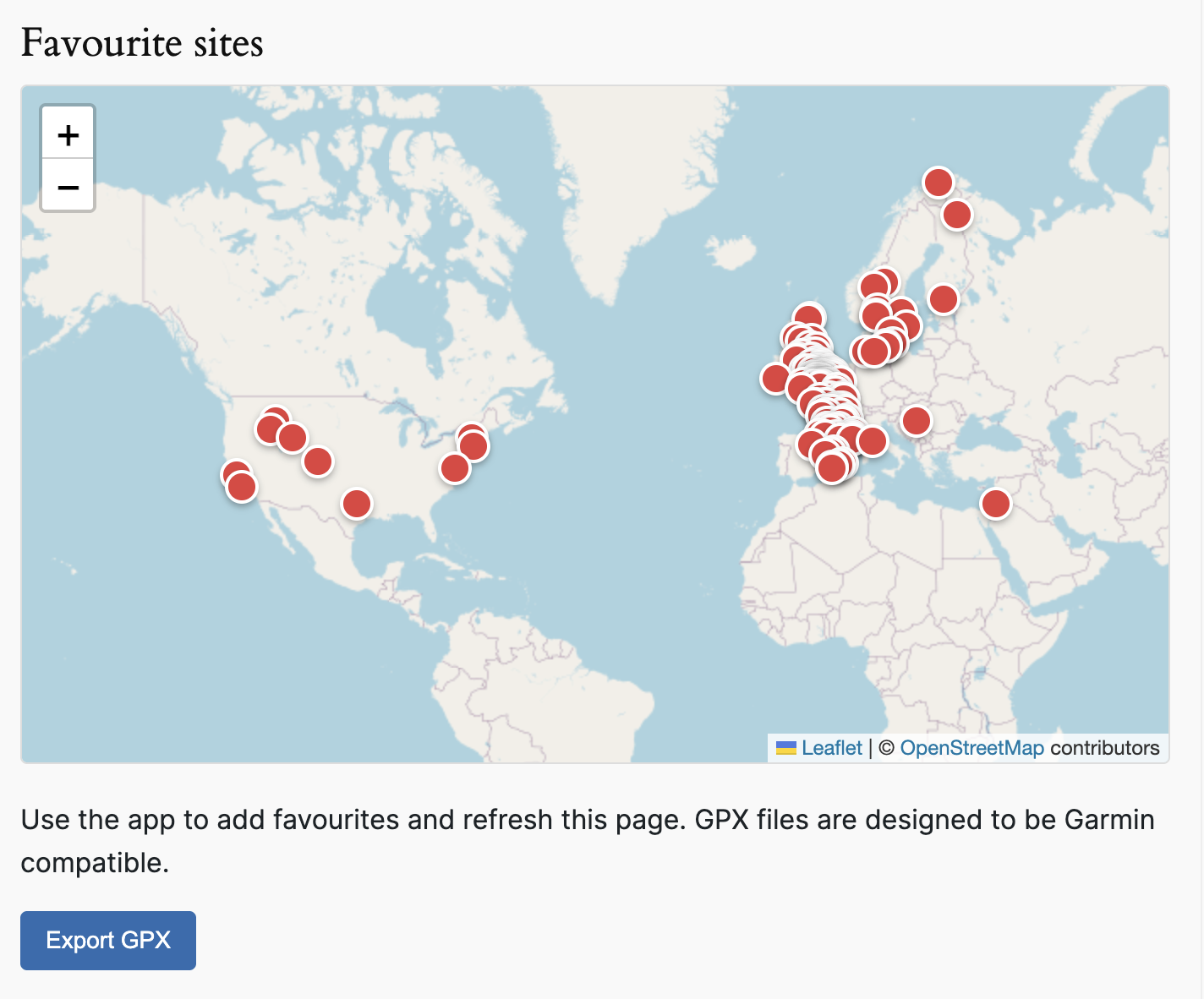Click the southernmost marker in Texas
This screenshot has height=999, width=1204.
(356, 503)
